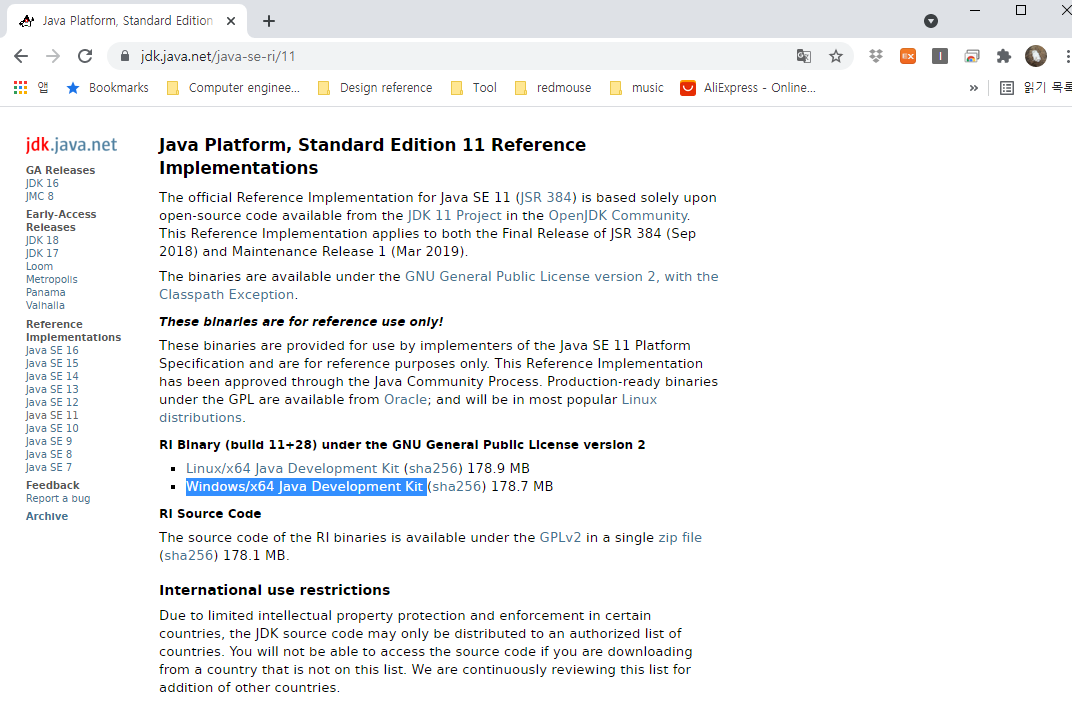This screenshot has height=703, width=1072.
Task: Close the Java Platform tab
Action: click(231, 21)
